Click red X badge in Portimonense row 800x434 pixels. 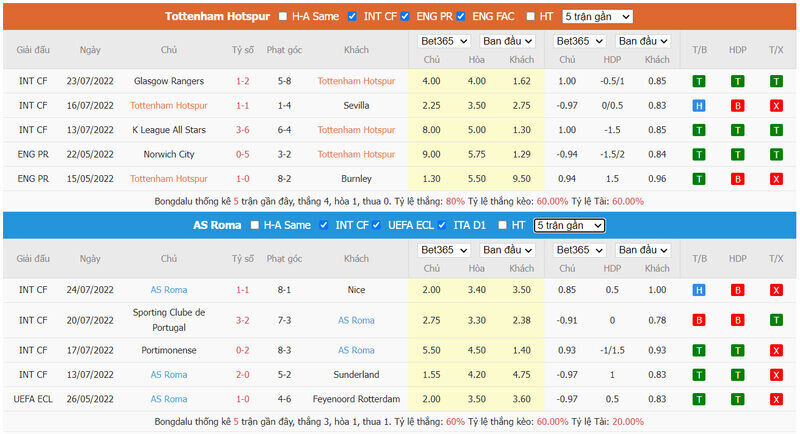point(776,350)
